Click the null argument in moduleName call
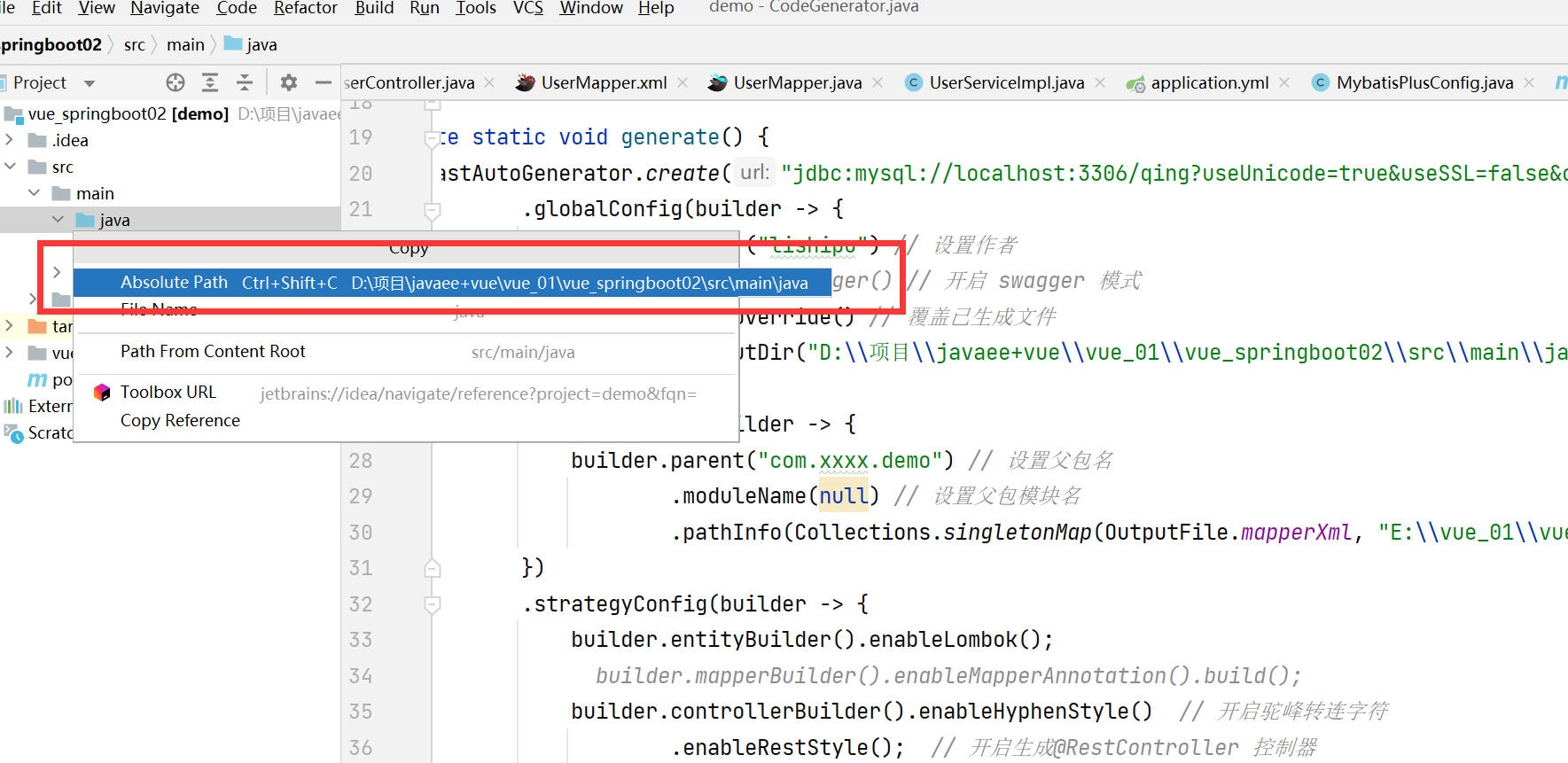Screen dimensions: 1568x763 [x=844, y=495]
